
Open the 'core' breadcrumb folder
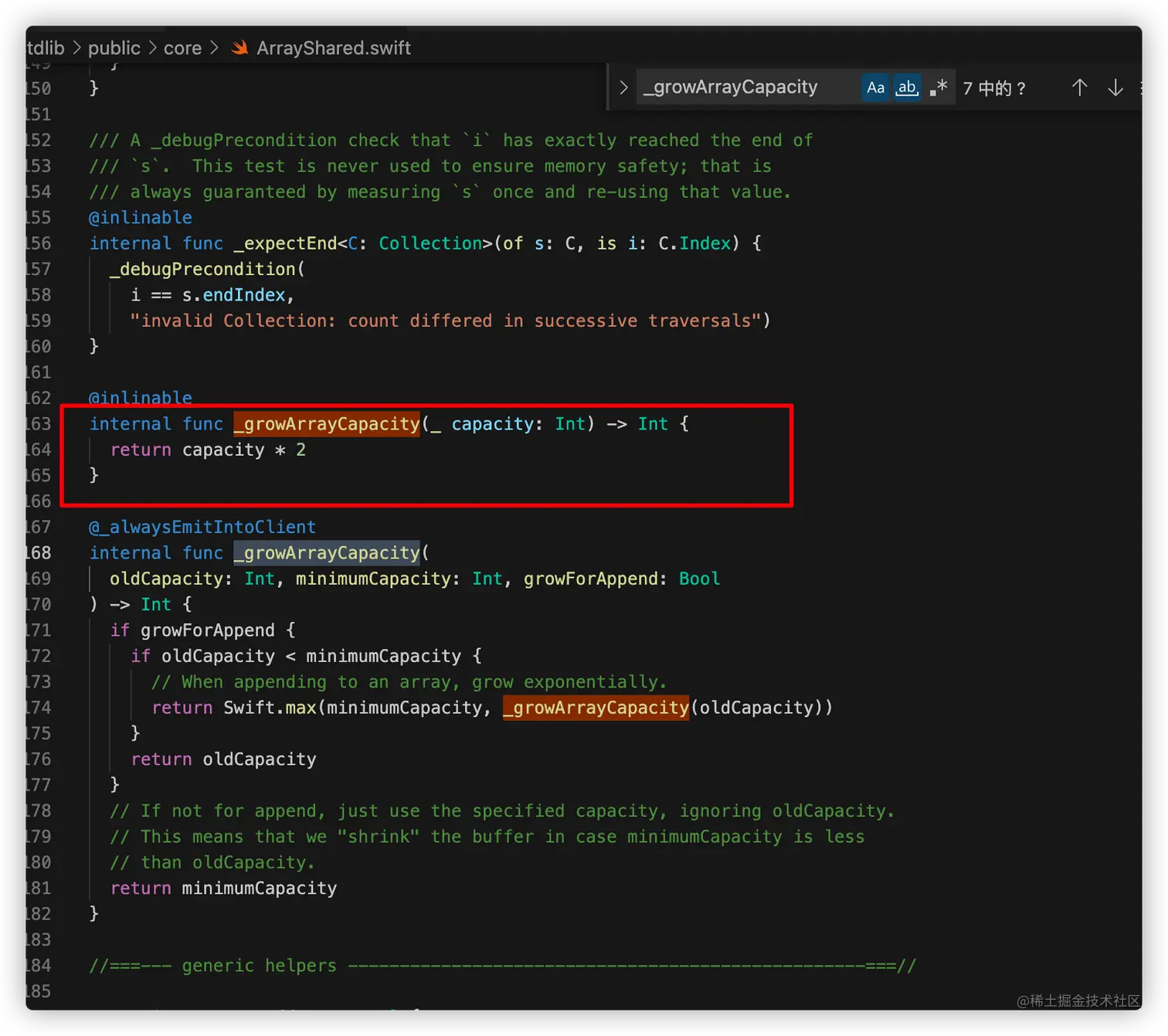[182, 48]
